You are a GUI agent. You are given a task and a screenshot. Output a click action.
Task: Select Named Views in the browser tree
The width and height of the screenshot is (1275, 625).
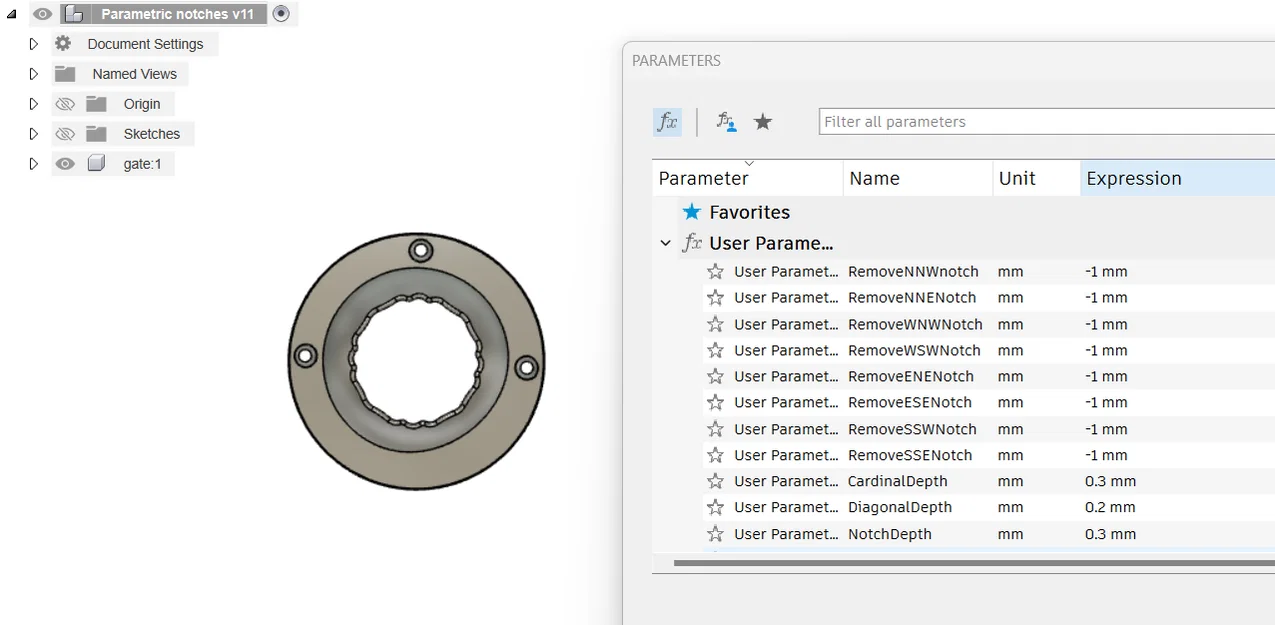[134, 74]
